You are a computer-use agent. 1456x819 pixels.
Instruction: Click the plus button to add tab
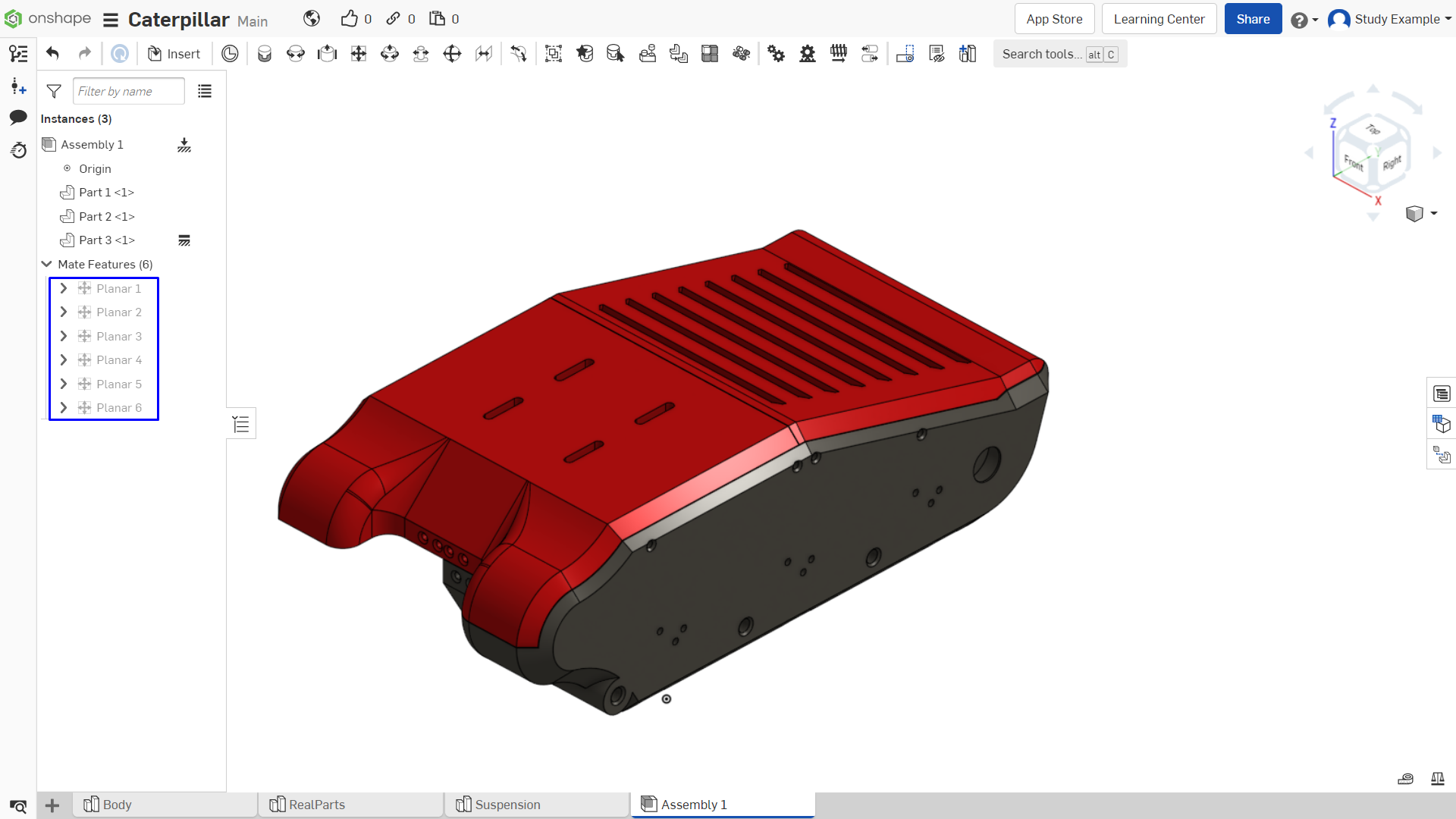(x=52, y=805)
